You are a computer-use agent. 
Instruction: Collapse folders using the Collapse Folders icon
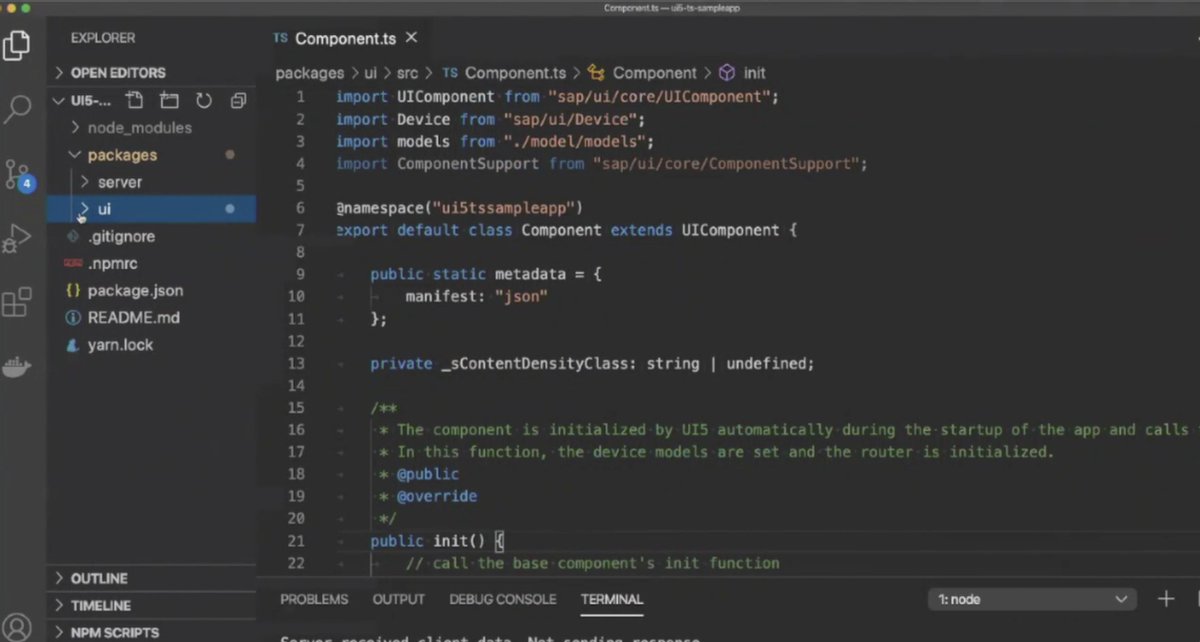[237, 100]
